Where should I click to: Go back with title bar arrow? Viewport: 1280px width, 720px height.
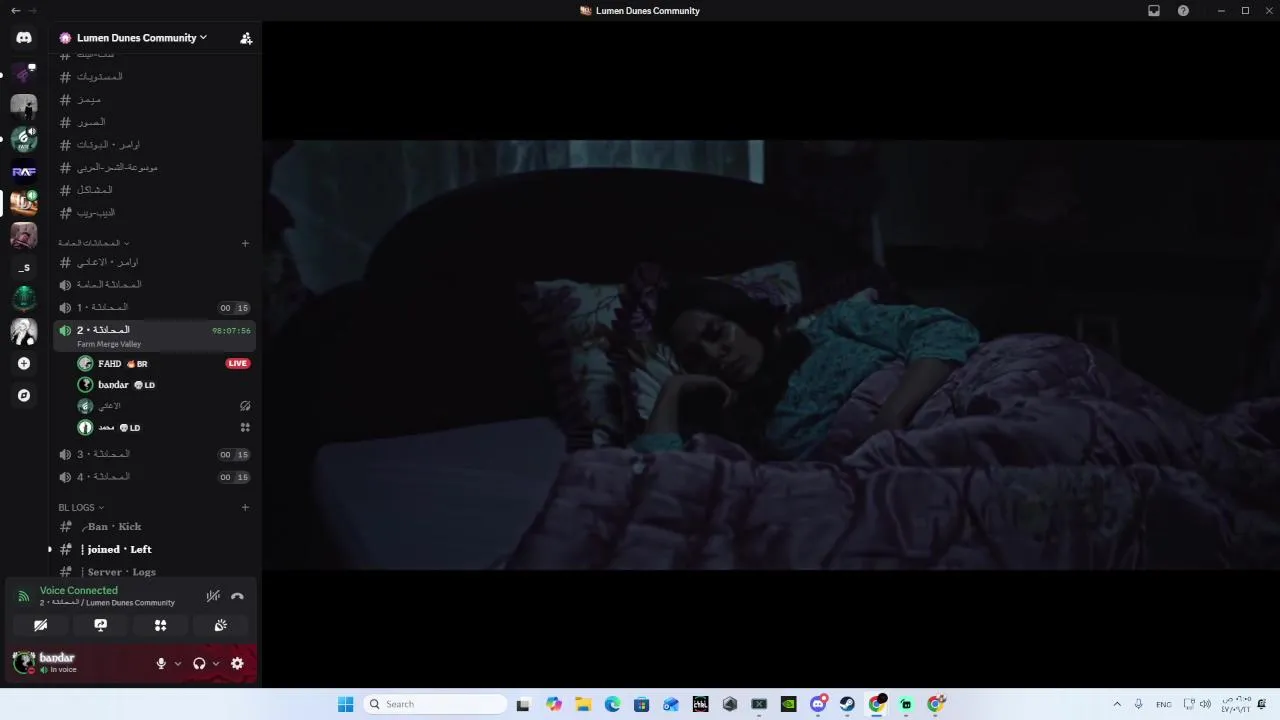(15, 11)
